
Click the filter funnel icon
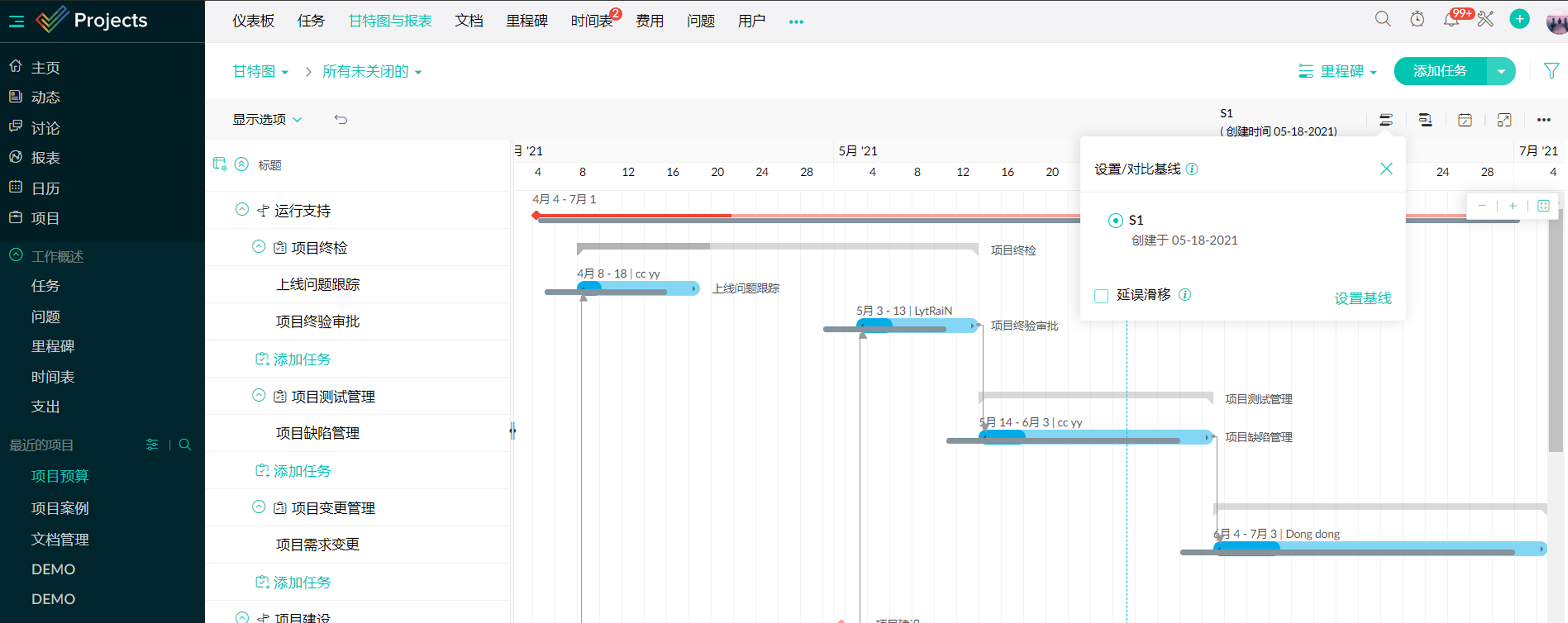(1551, 71)
